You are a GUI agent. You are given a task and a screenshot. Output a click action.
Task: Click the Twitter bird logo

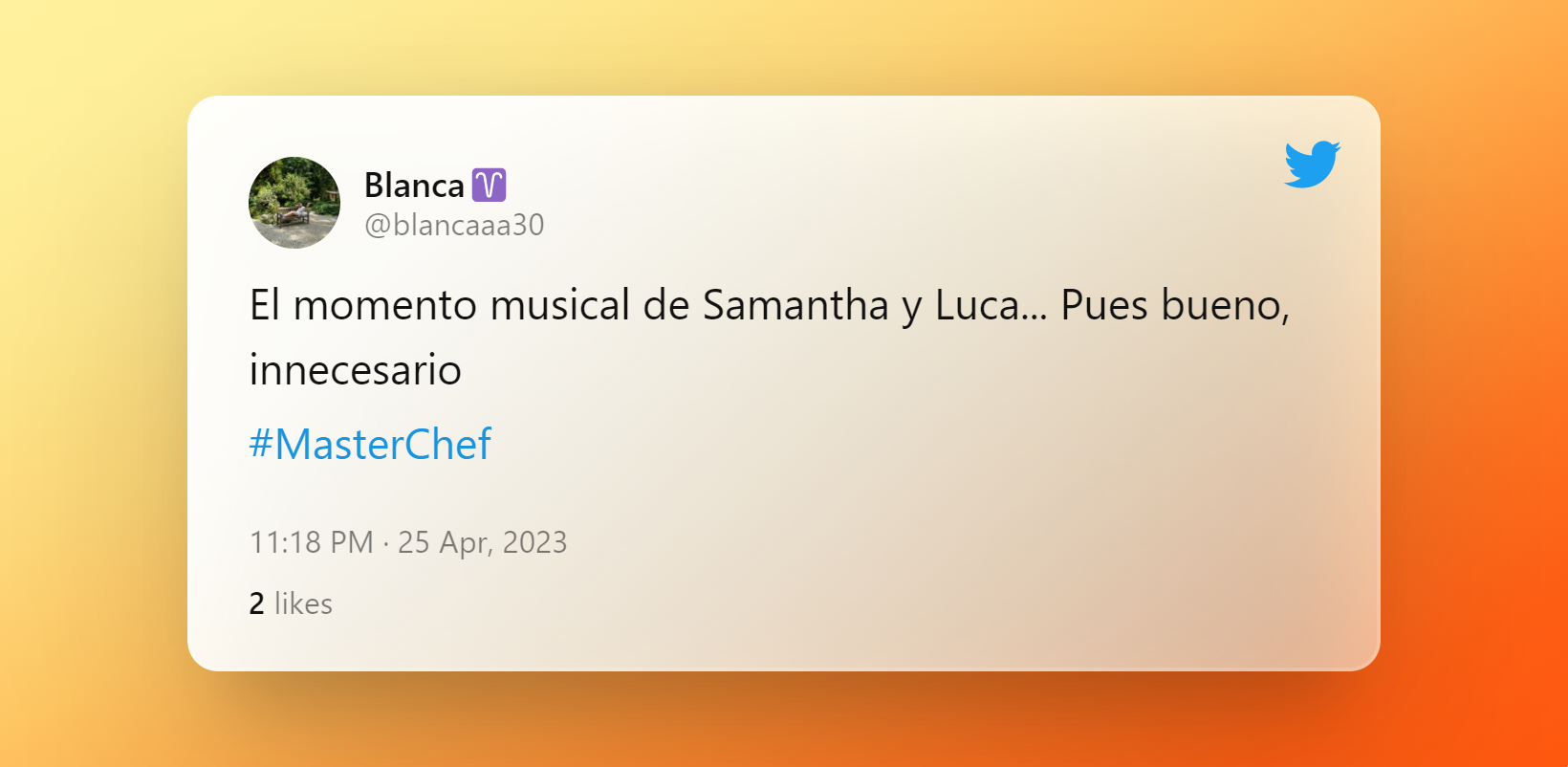tap(1312, 164)
